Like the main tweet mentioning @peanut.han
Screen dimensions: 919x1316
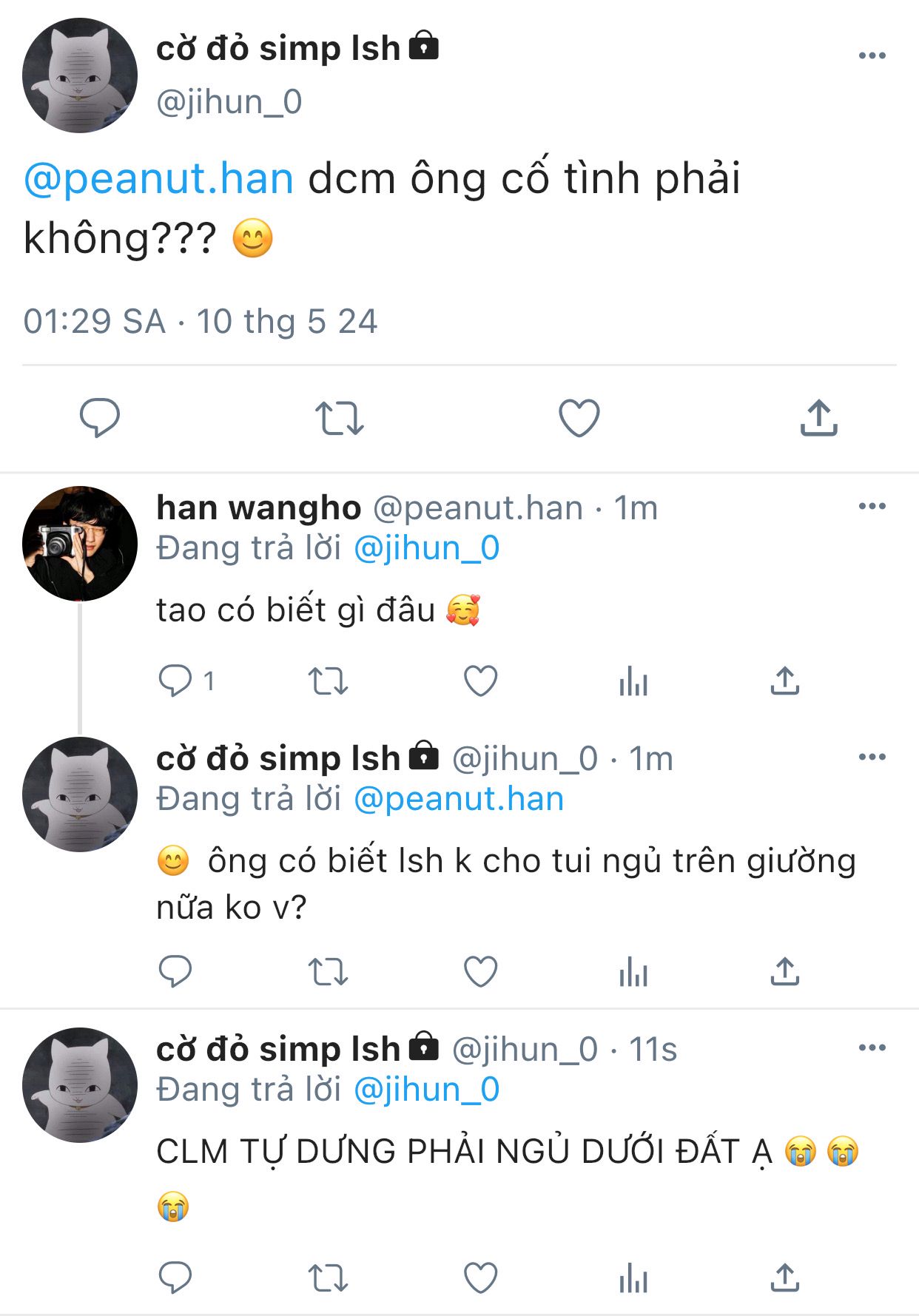point(579,418)
